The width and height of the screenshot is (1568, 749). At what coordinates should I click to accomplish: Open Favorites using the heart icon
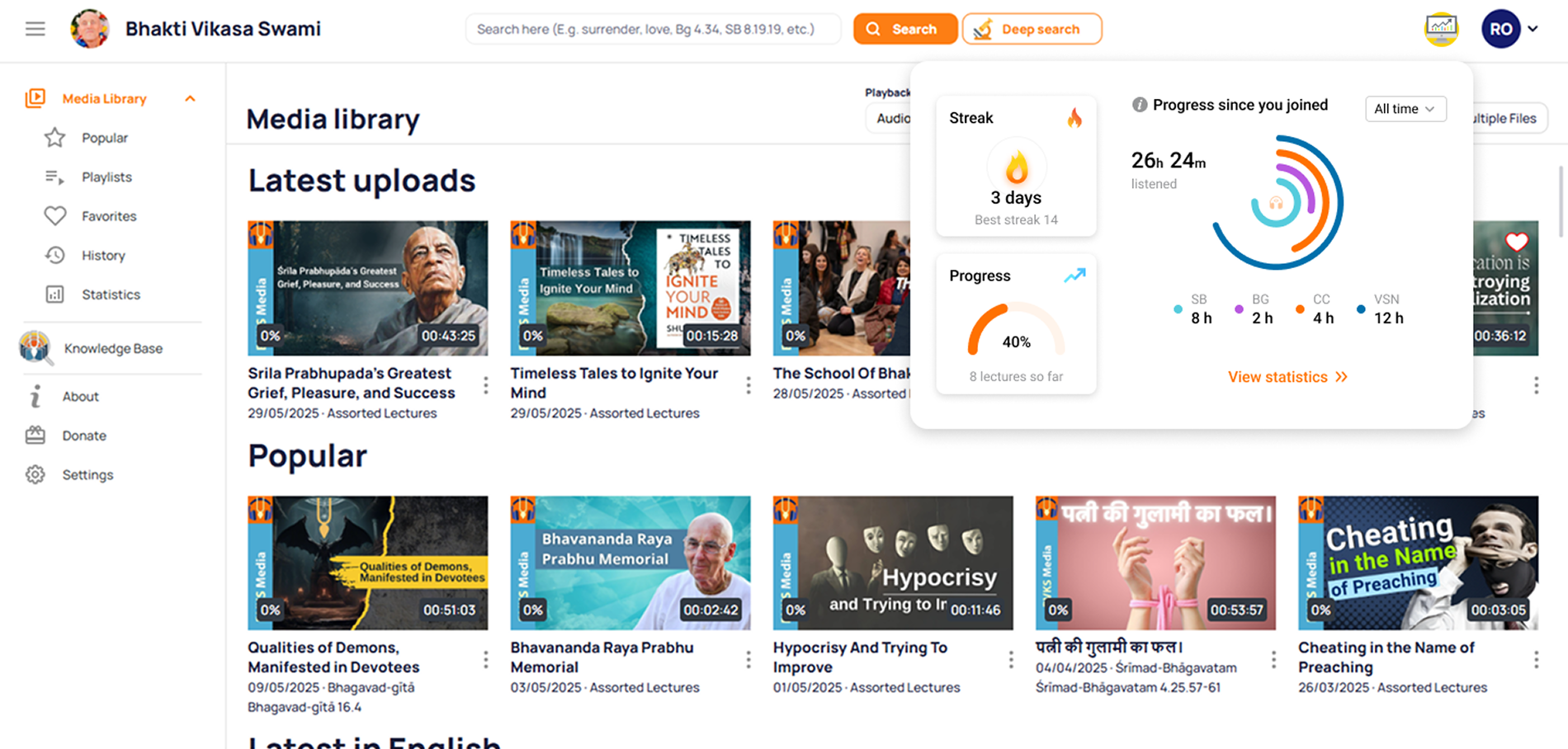(x=54, y=215)
